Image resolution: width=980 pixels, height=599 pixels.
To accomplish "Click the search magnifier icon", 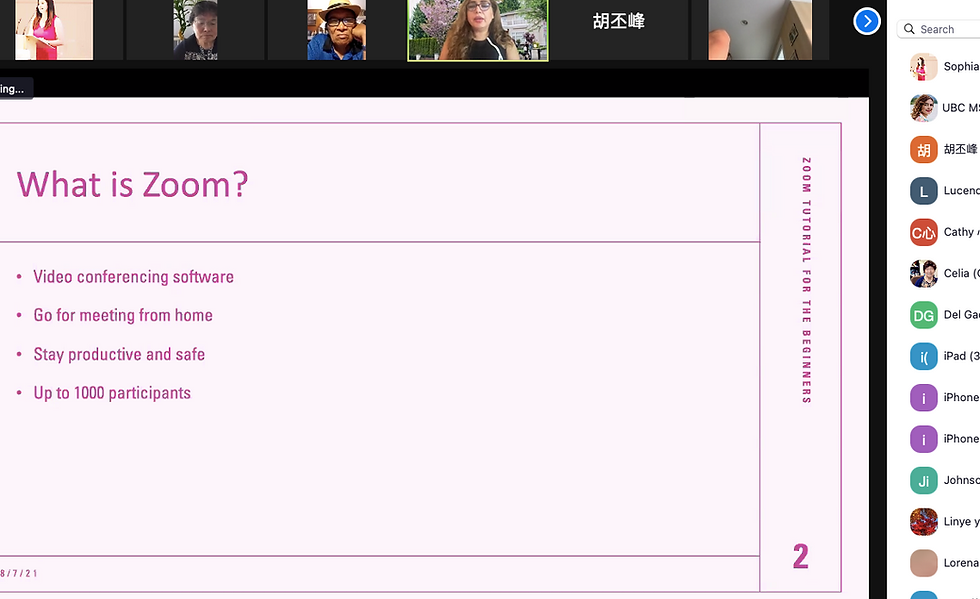I will [x=909, y=29].
